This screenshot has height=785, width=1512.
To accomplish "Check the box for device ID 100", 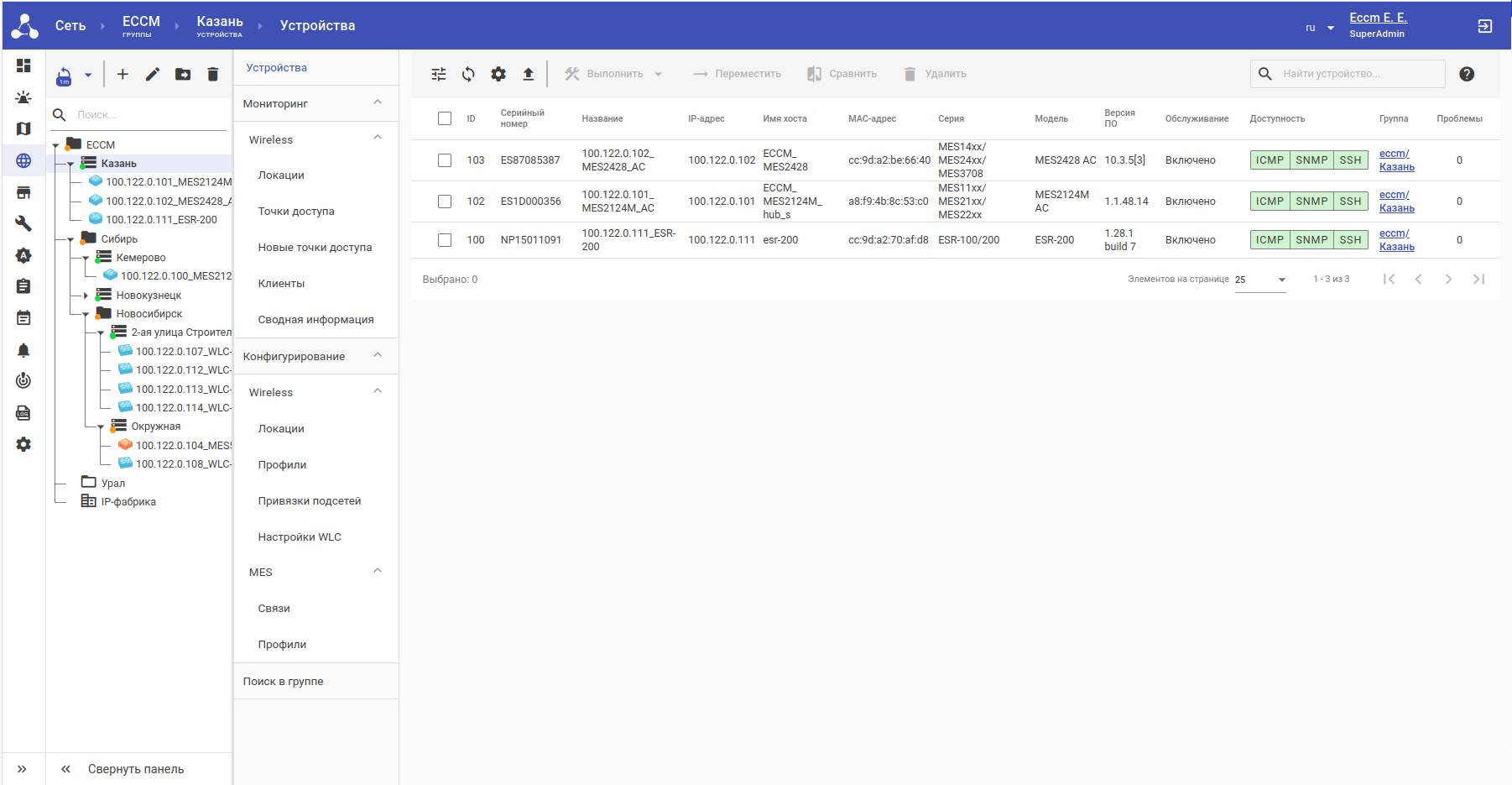I will coord(445,240).
